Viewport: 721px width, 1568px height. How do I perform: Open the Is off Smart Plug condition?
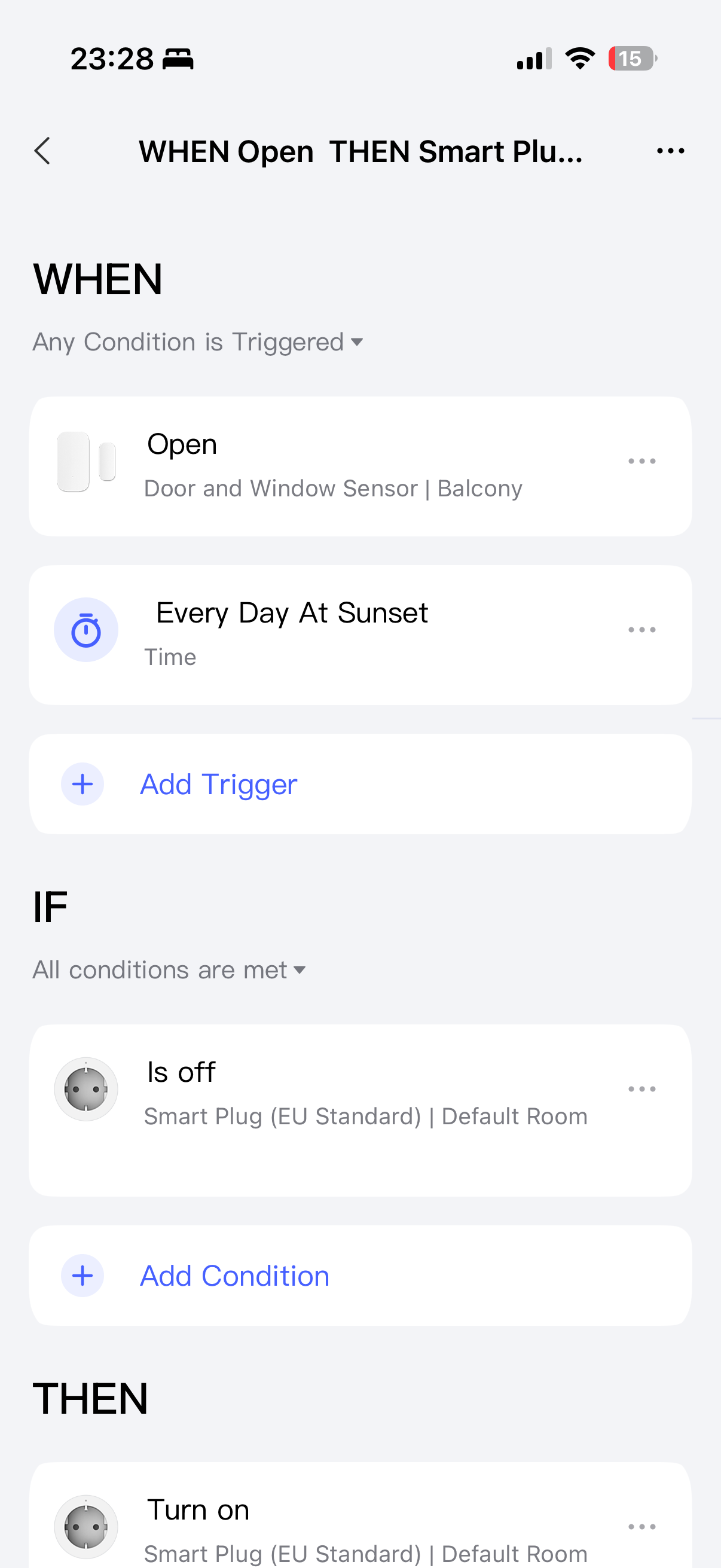tap(365, 1096)
